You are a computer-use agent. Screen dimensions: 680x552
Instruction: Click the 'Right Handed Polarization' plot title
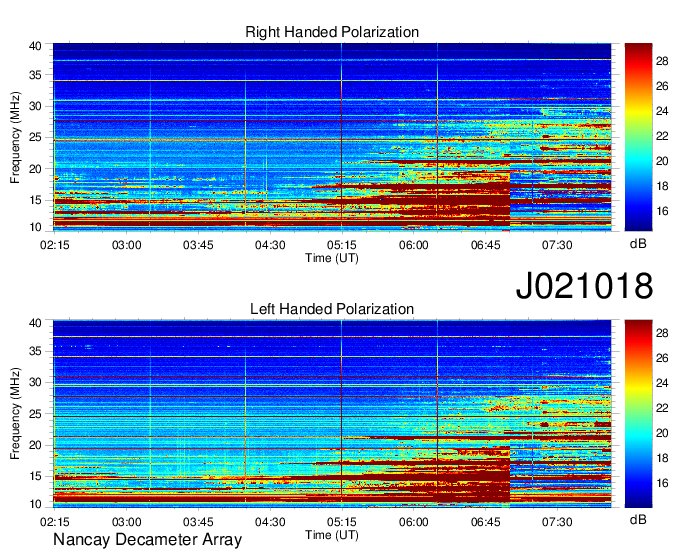pos(332,32)
